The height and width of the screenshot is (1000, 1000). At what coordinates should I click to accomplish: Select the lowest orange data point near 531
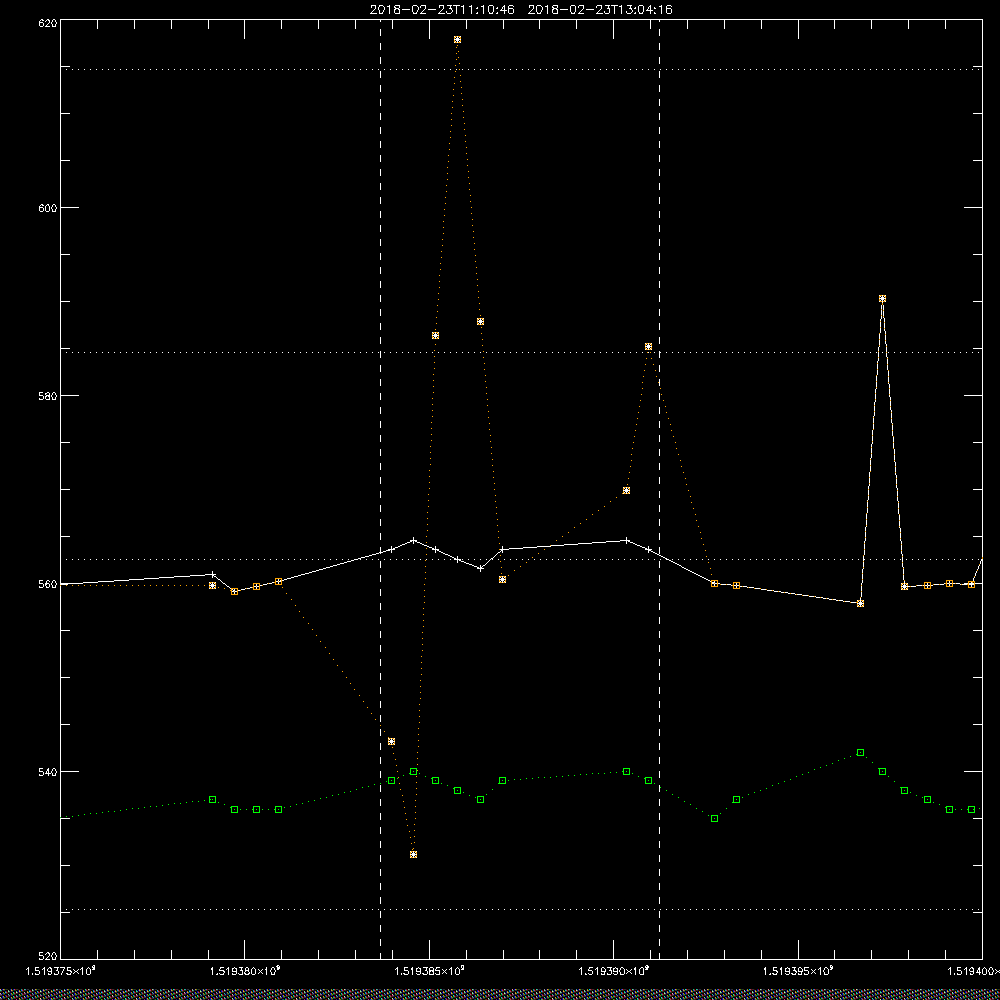413,855
